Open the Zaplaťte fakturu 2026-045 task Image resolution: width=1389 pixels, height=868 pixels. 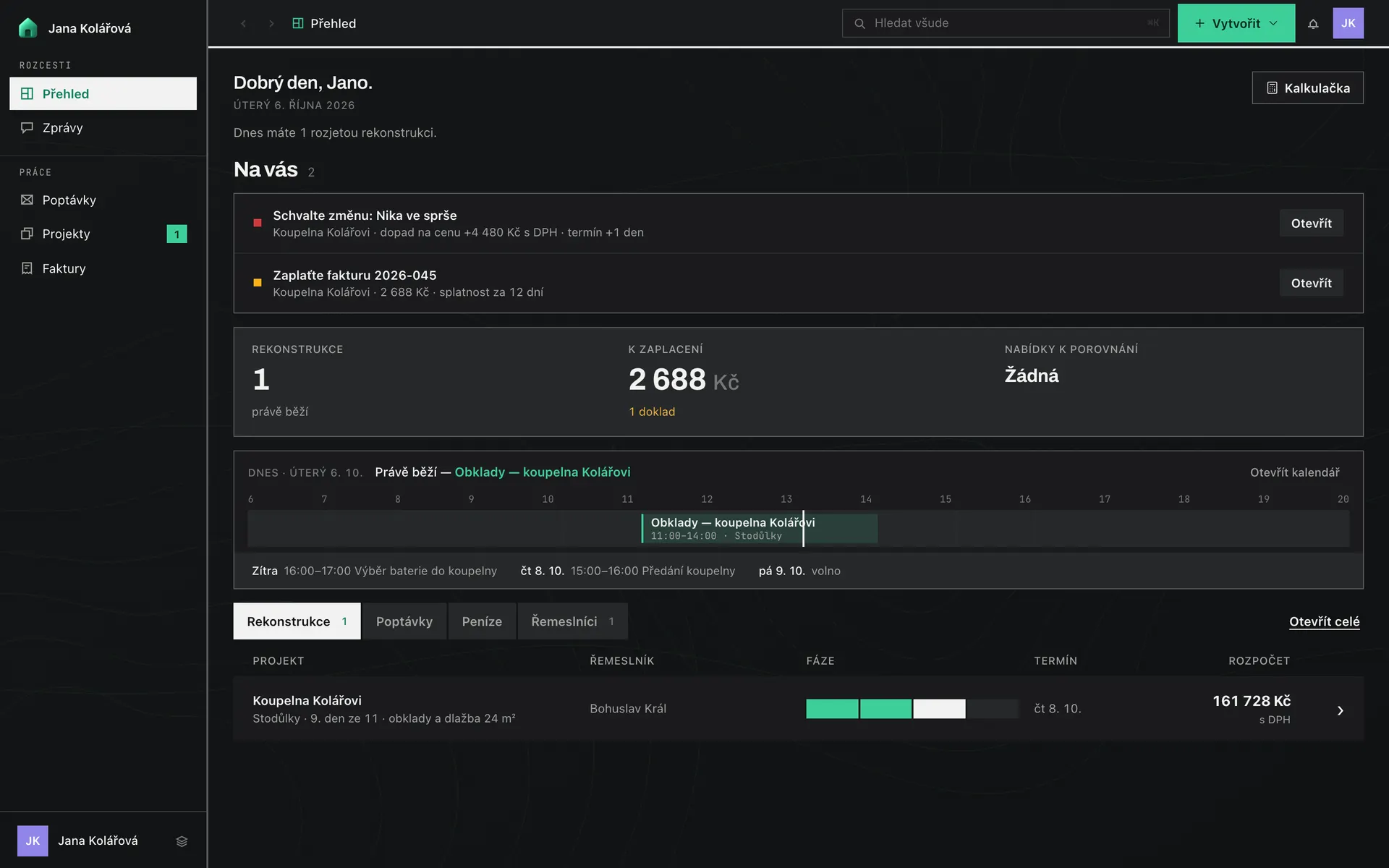1311,283
